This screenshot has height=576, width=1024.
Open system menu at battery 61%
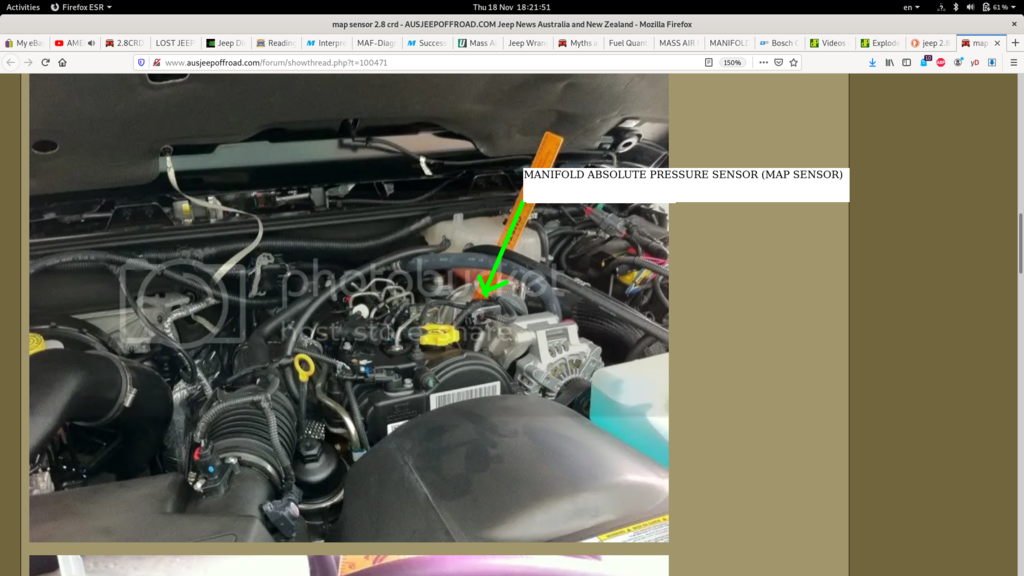point(999,7)
